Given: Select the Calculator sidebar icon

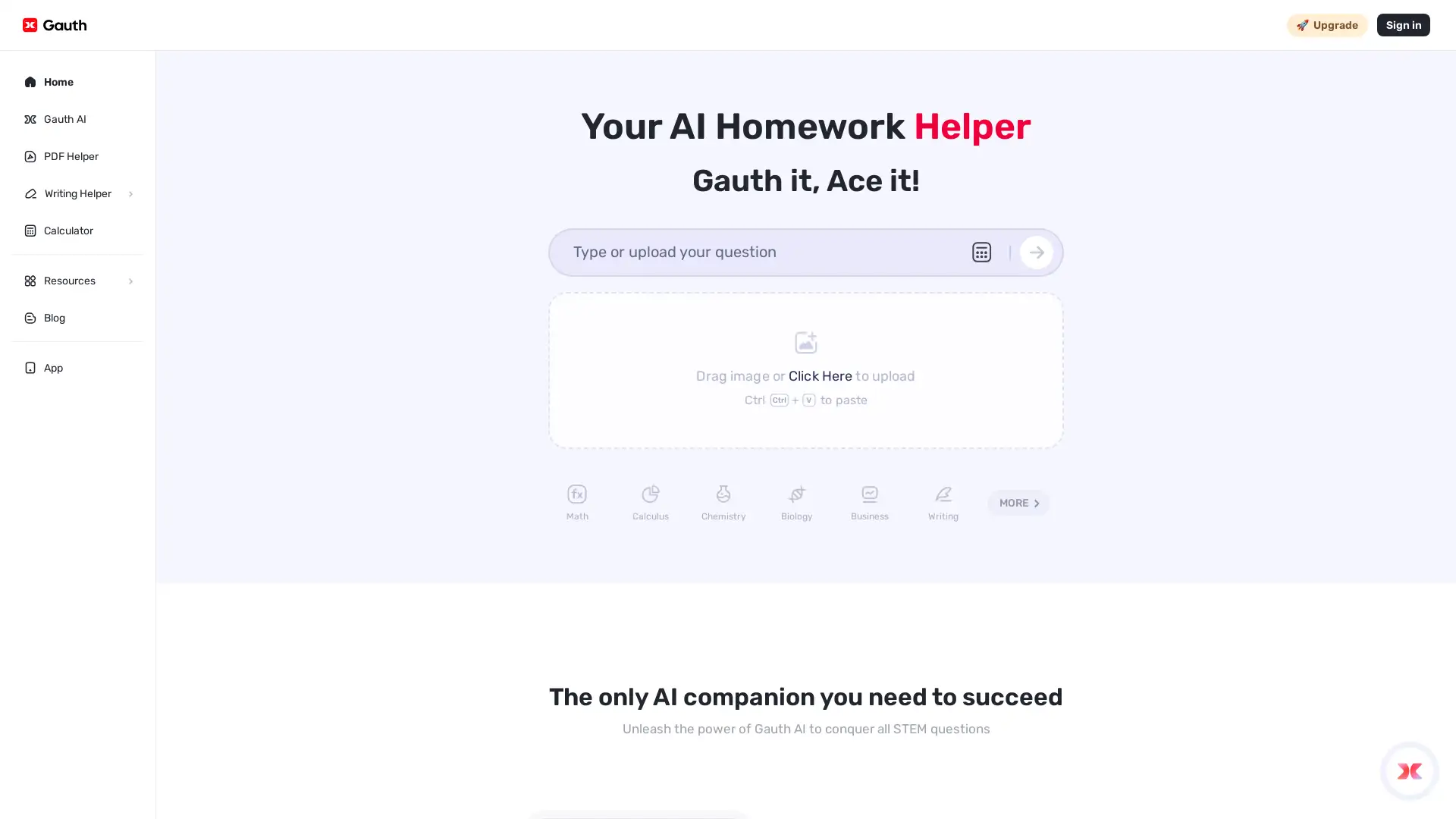Looking at the screenshot, I should coord(30,230).
